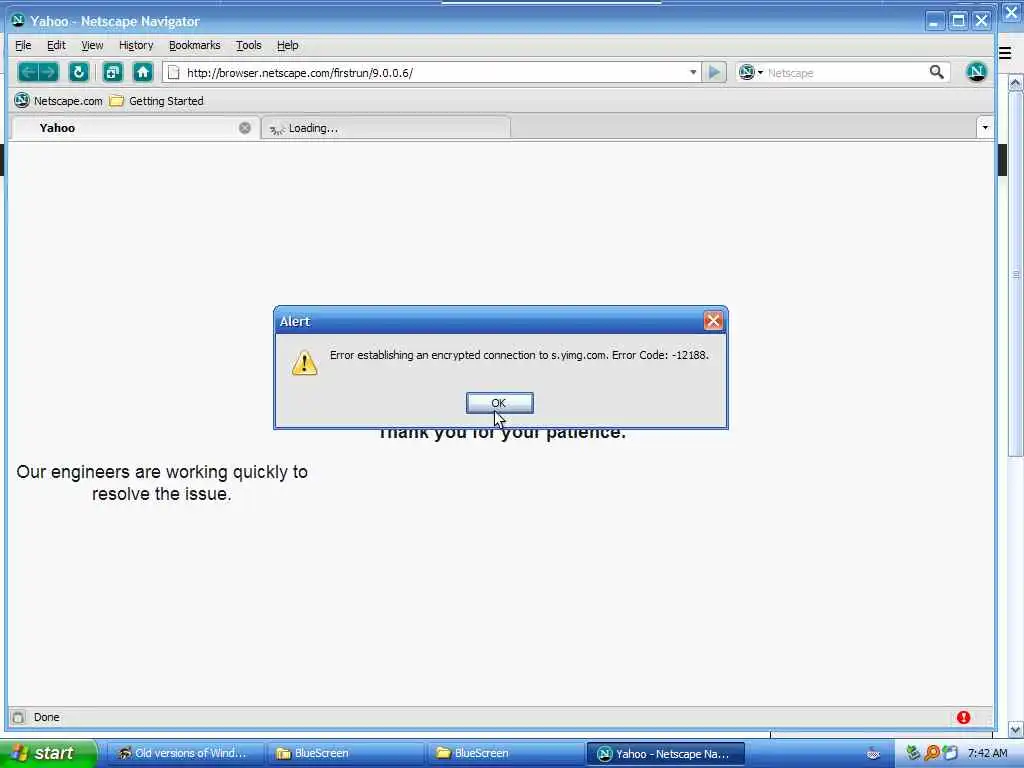Screen dimensions: 1024x768
Task: Click scroll up arrow of outer scrollbar
Action: pos(1016,82)
